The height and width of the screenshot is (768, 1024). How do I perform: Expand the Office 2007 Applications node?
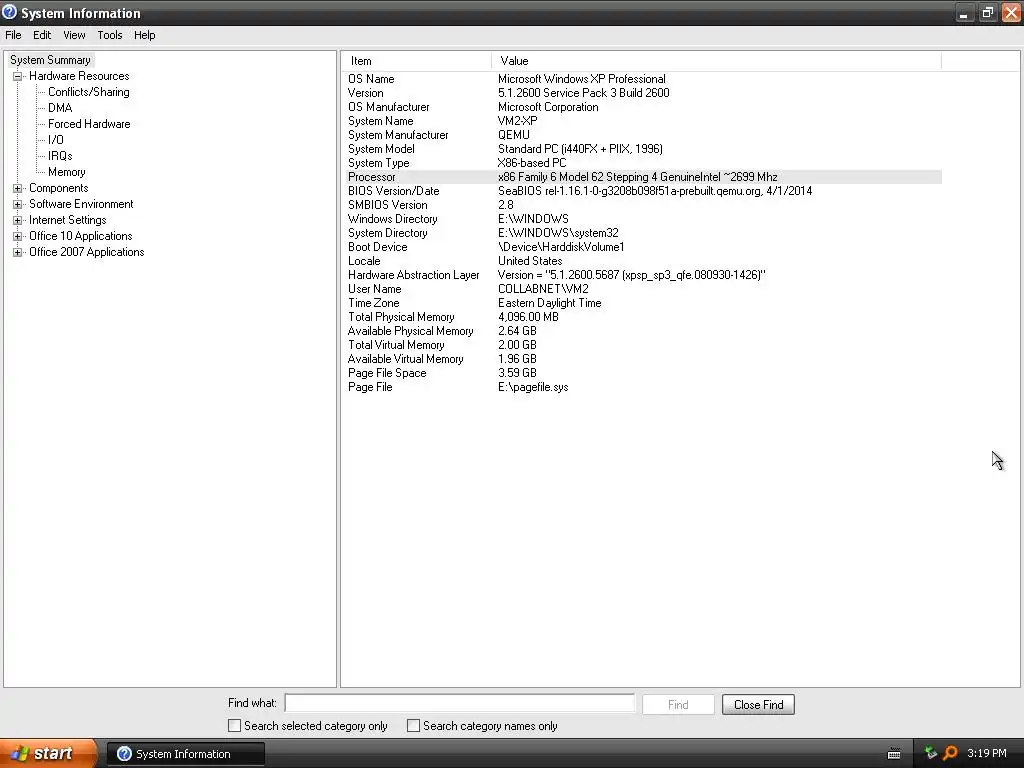(x=18, y=252)
